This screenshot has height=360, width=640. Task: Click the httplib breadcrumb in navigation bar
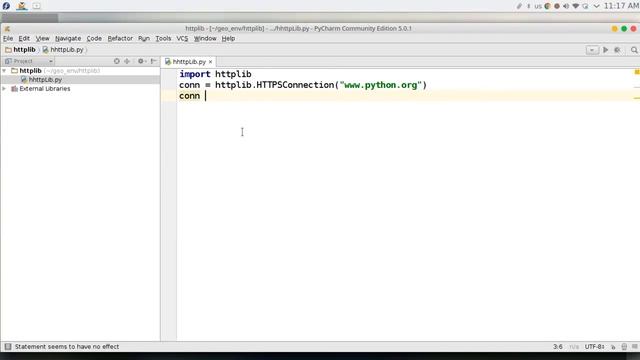tap(20, 49)
